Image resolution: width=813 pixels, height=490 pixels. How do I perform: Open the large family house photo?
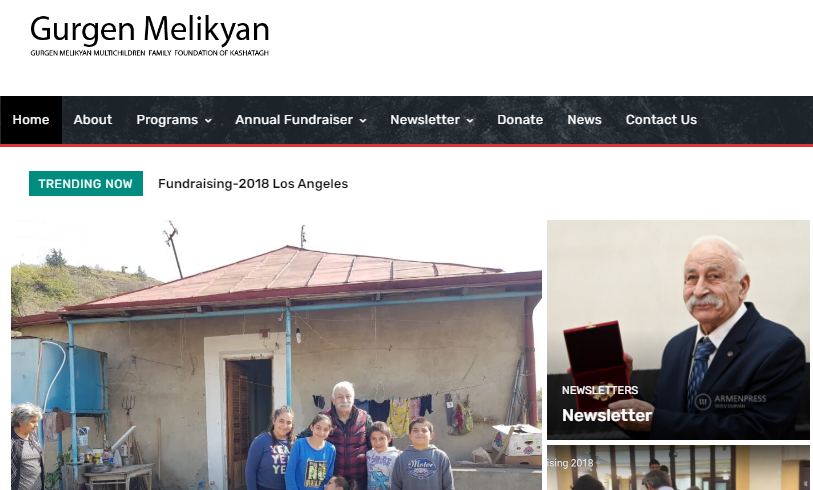276,355
